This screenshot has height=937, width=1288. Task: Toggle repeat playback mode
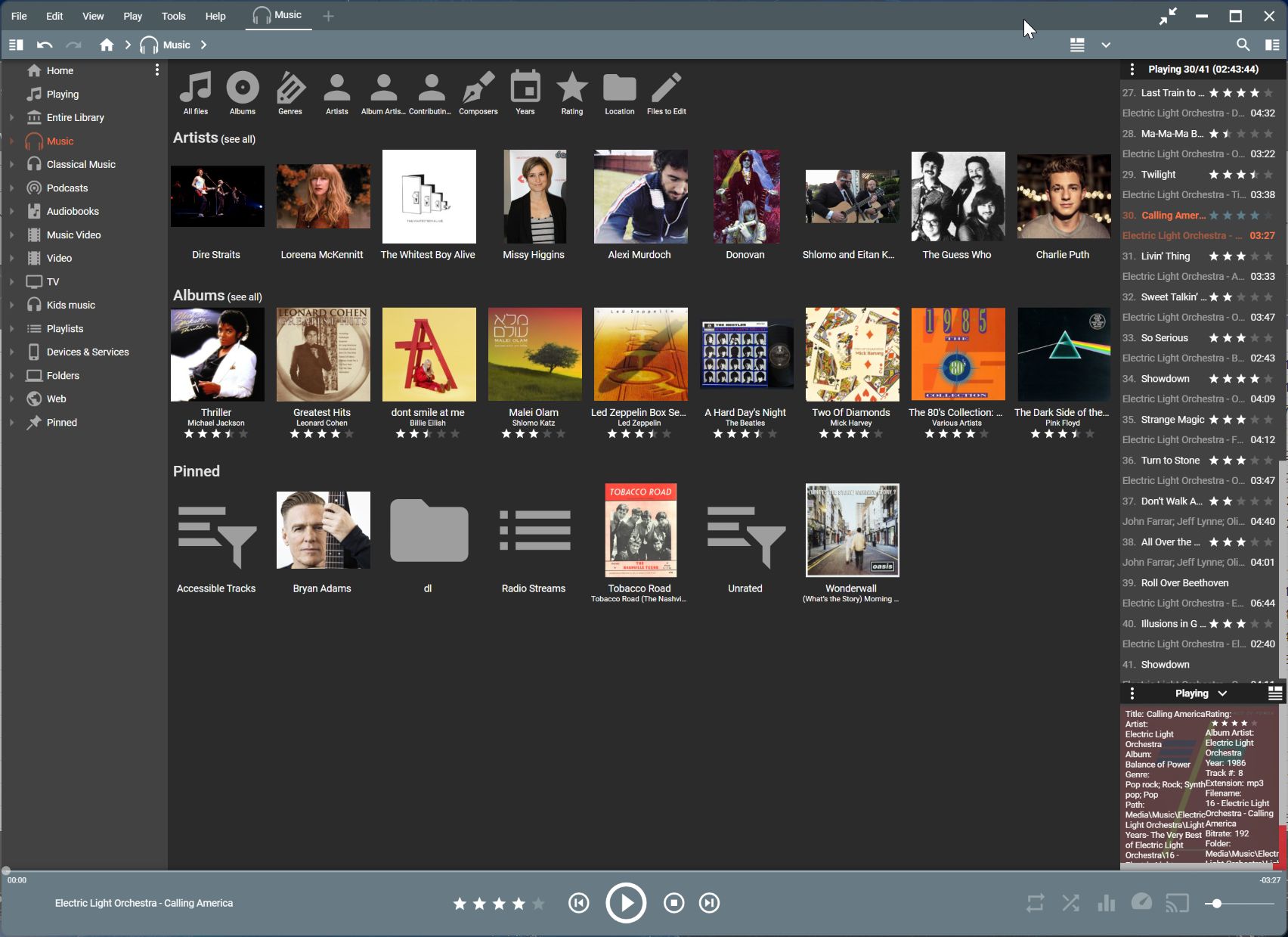coord(1035,903)
